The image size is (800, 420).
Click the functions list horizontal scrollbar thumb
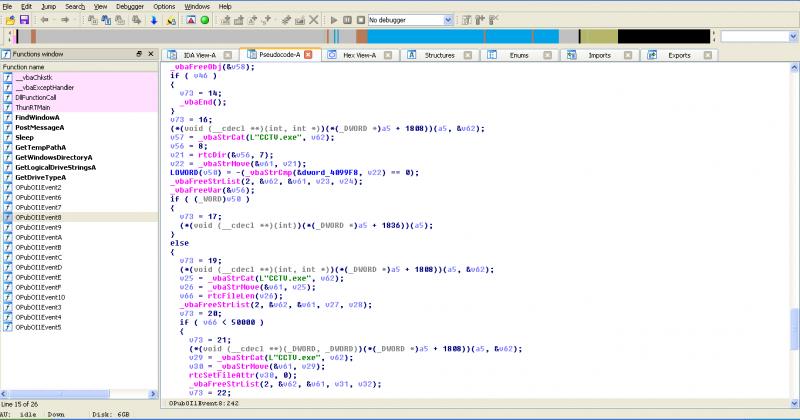point(60,394)
